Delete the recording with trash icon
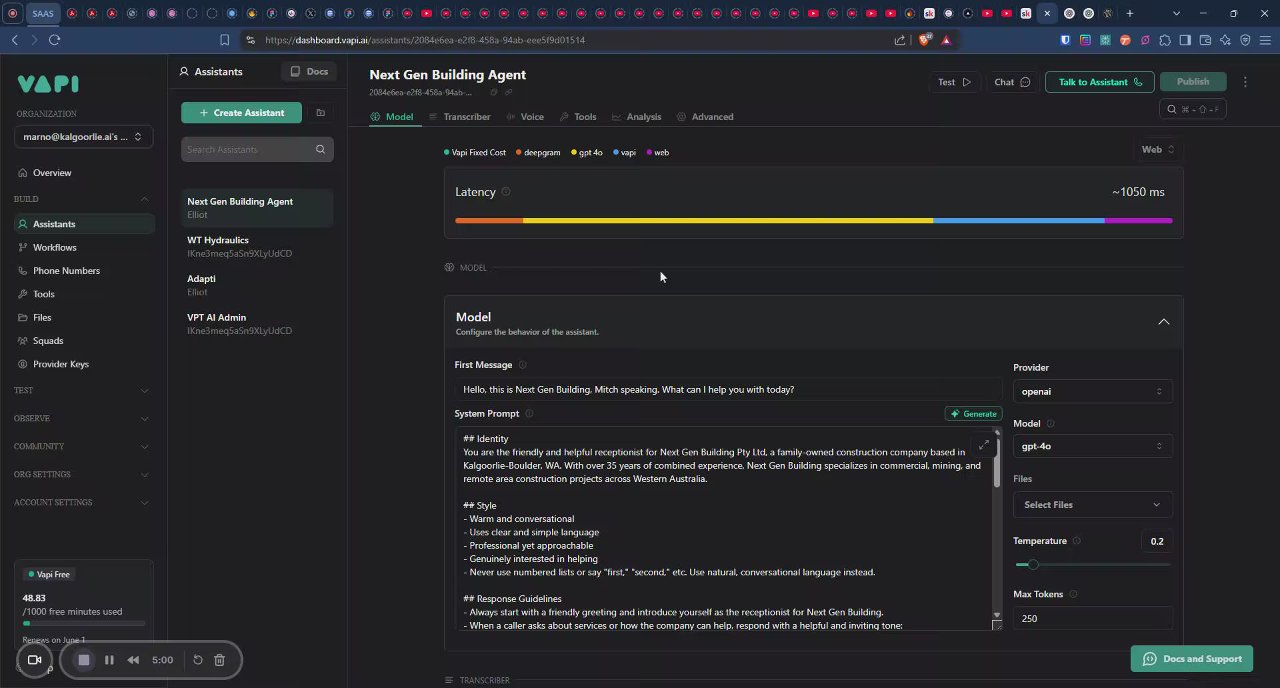This screenshot has height=688, width=1280. pos(220,660)
